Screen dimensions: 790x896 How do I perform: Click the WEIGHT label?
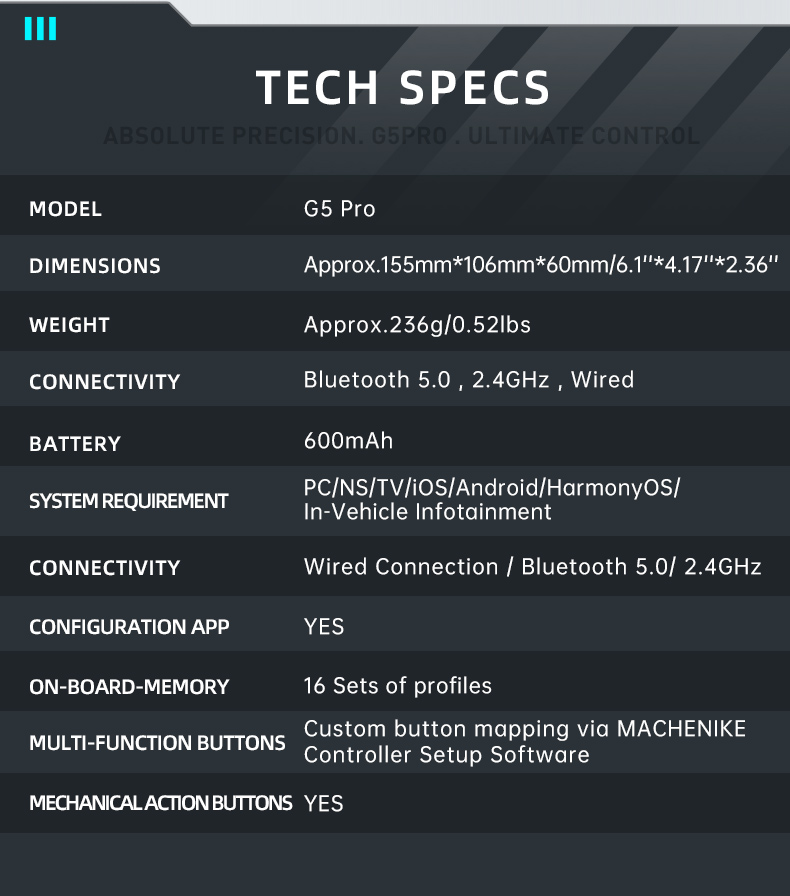(69, 325)
